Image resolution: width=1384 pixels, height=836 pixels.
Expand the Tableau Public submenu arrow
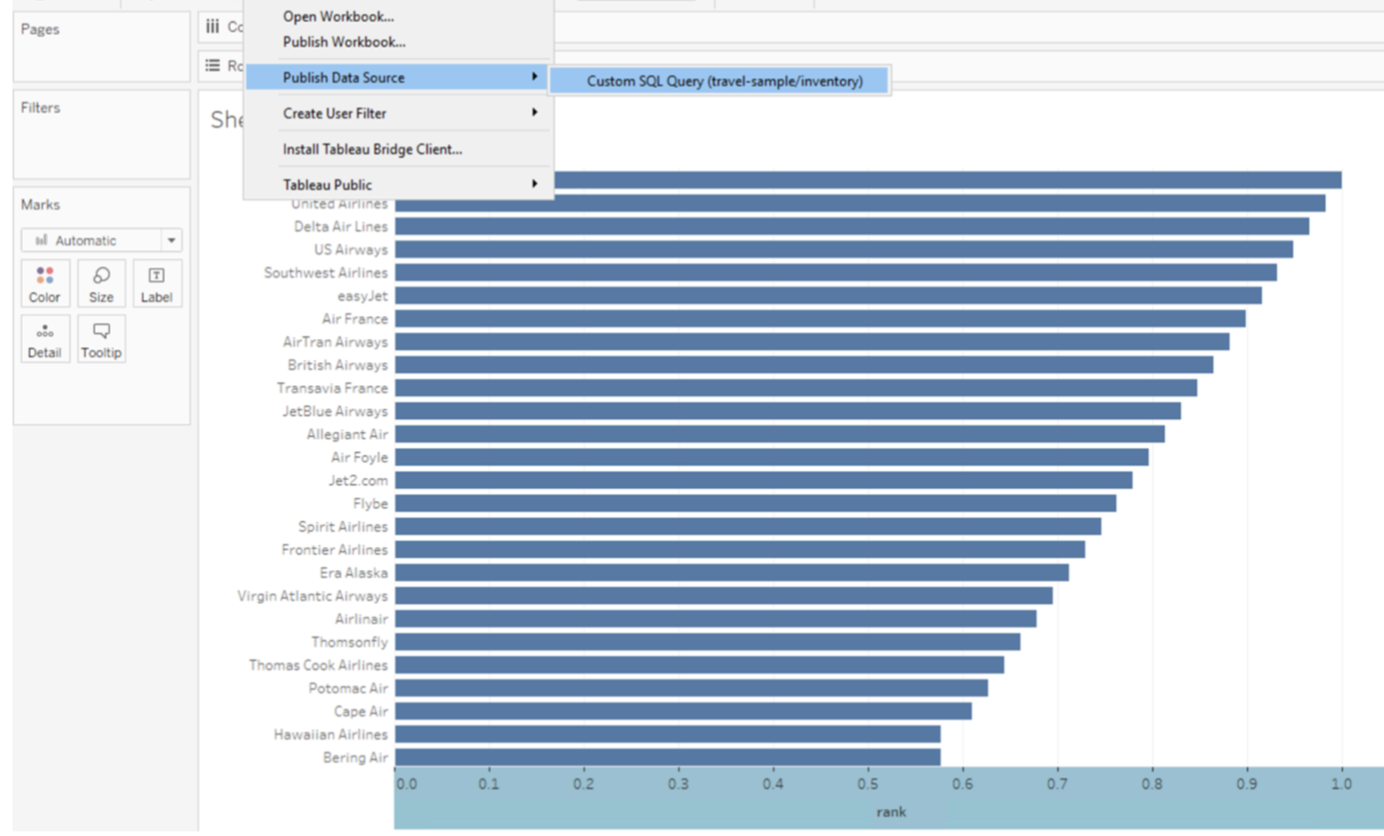(x=535, y=184)
